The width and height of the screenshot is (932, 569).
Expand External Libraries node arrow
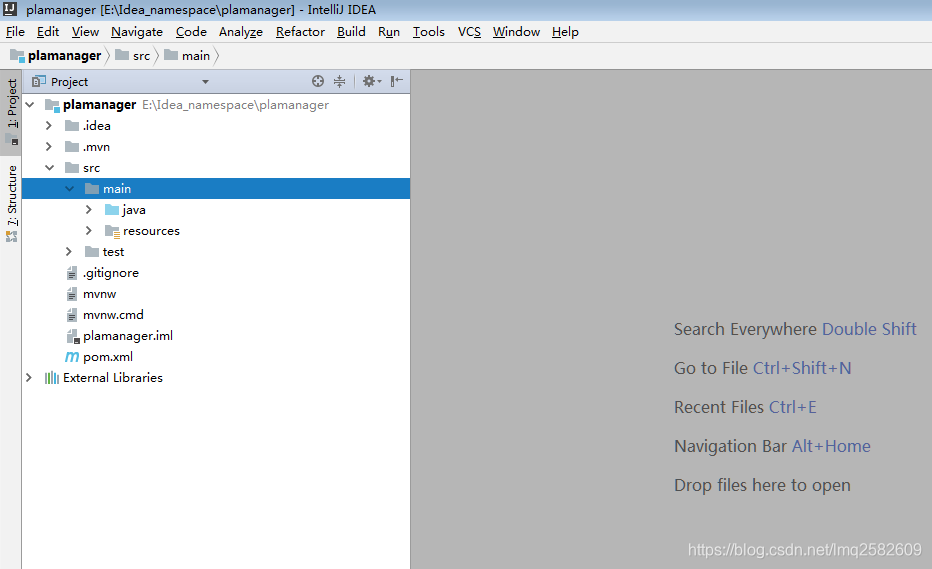point(29,378)
